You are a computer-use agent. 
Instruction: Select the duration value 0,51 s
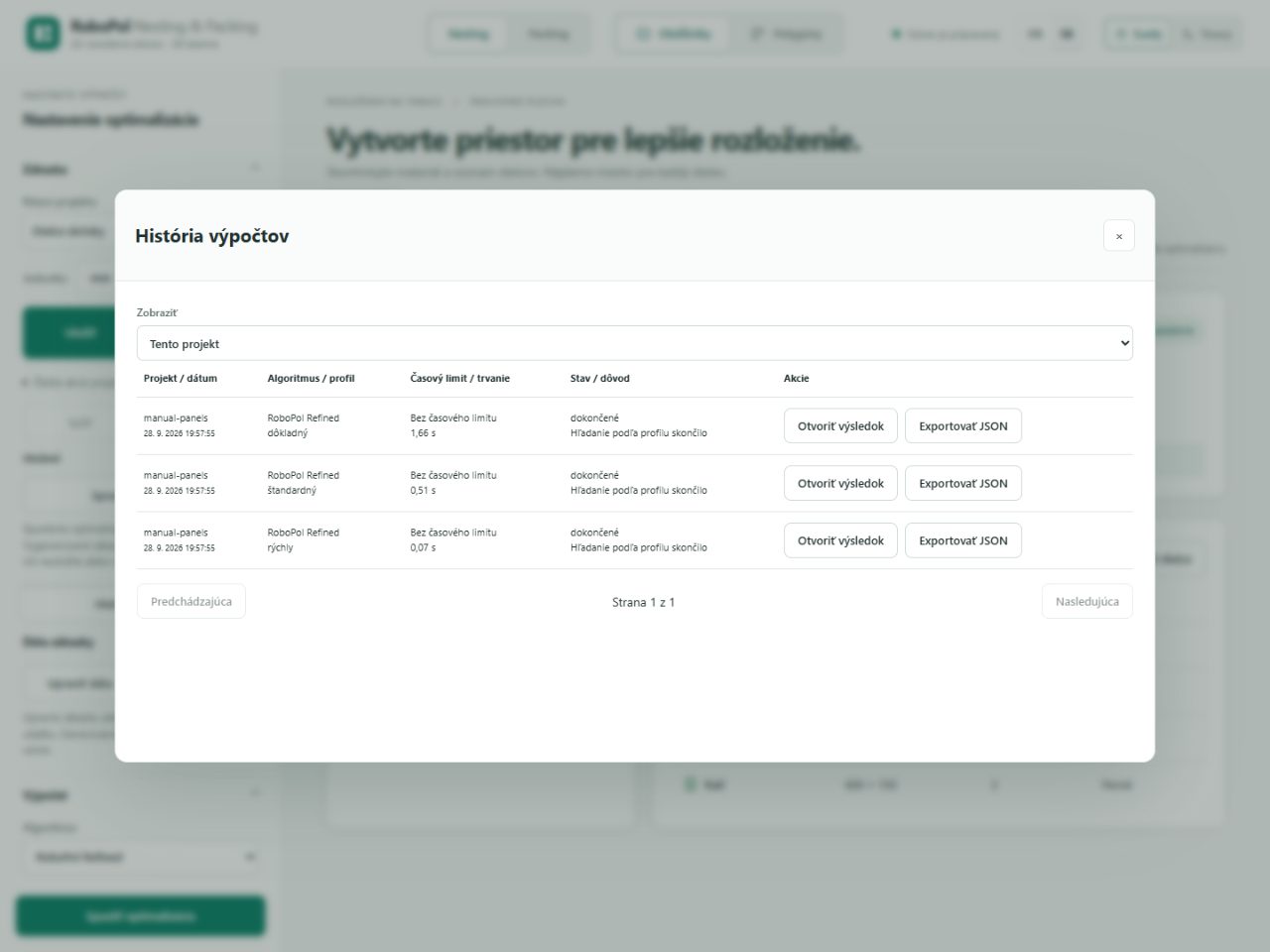(423, 491)
